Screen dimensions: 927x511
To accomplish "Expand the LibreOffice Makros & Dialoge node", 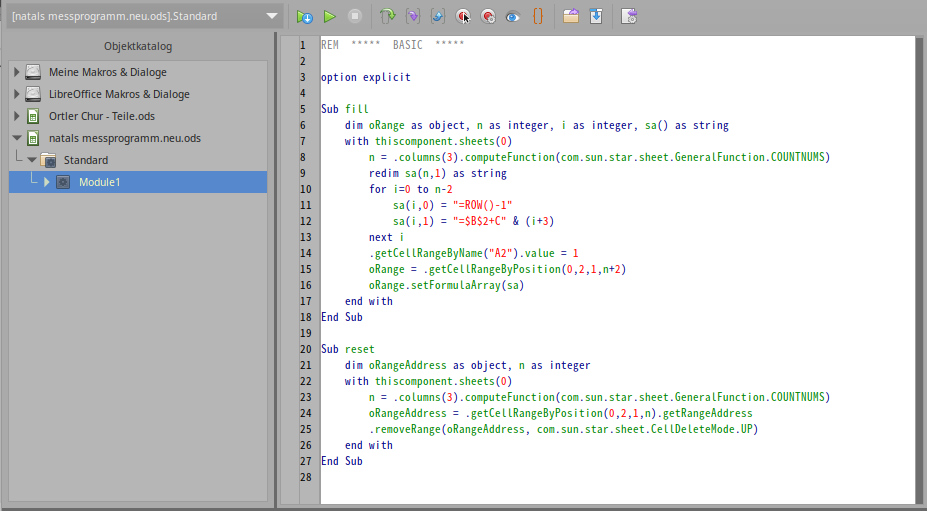I will [x=17, y=94].
